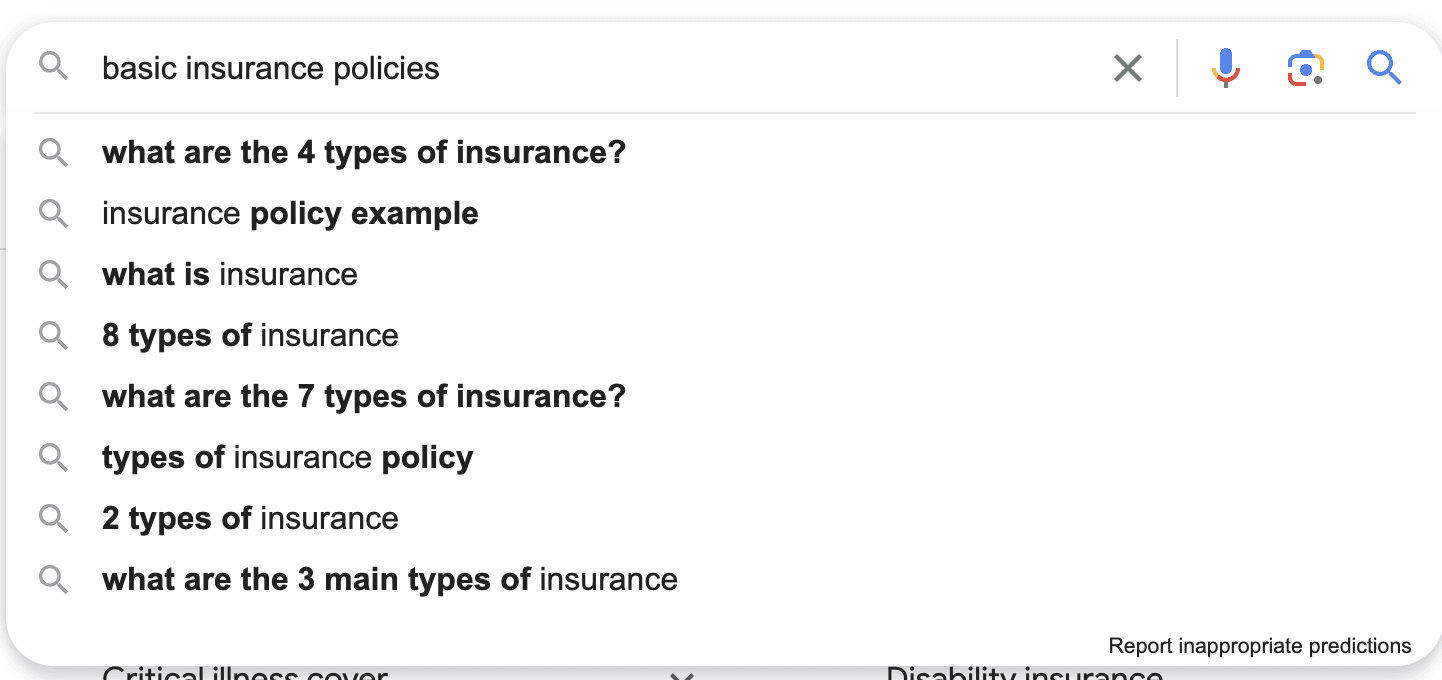This screenshot has width=1442, height=680.
Task: Click the voice search microphone icon
Action: 1226,68
